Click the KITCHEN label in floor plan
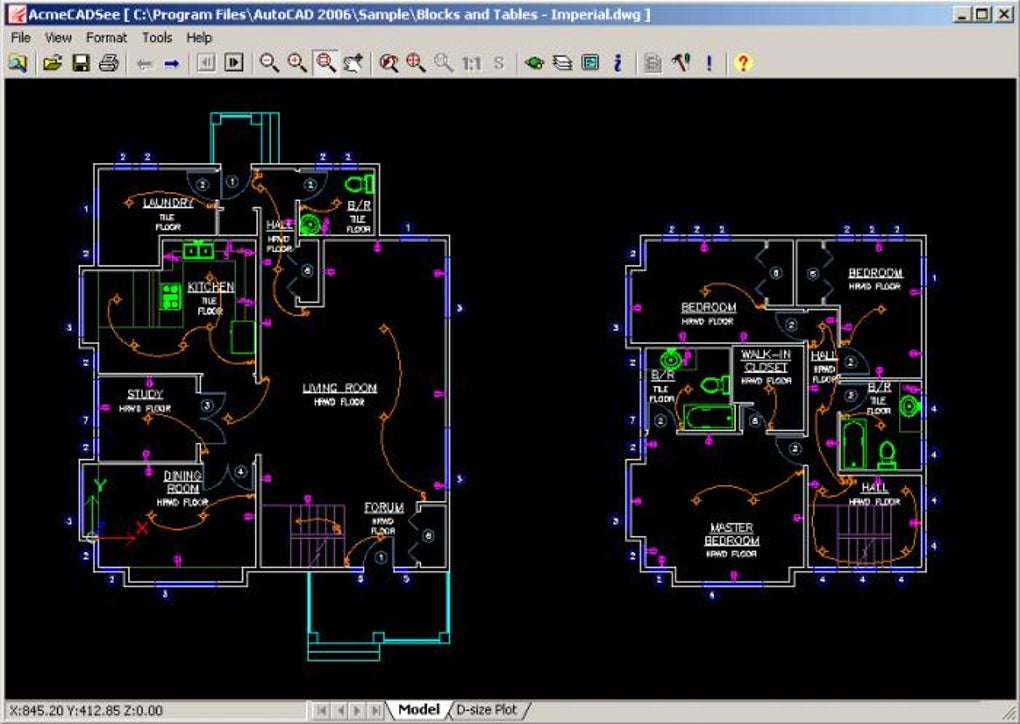This screenshot has width=1020, height=724. (211, 287)
